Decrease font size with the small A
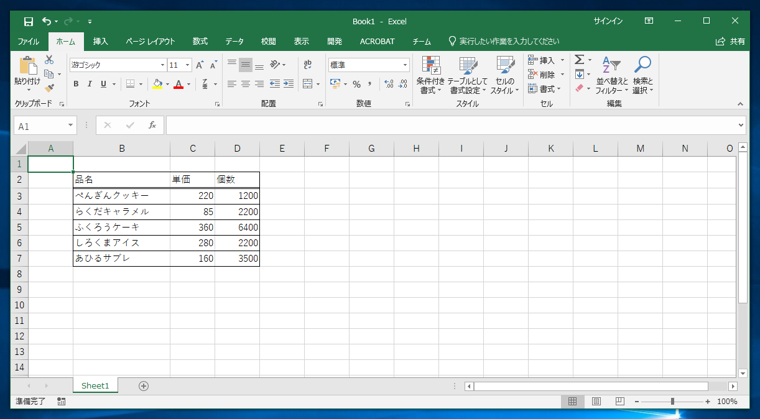This screenshot has width=760, height=419. click(x=213, y=65)
